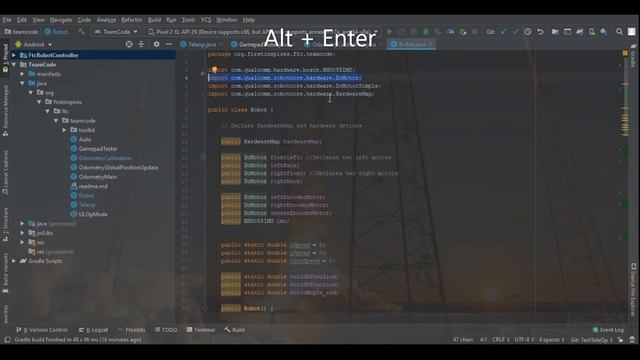Toggle the Project side panel tab
This screenshot has height=360, width=640.
tap(5, 58)
